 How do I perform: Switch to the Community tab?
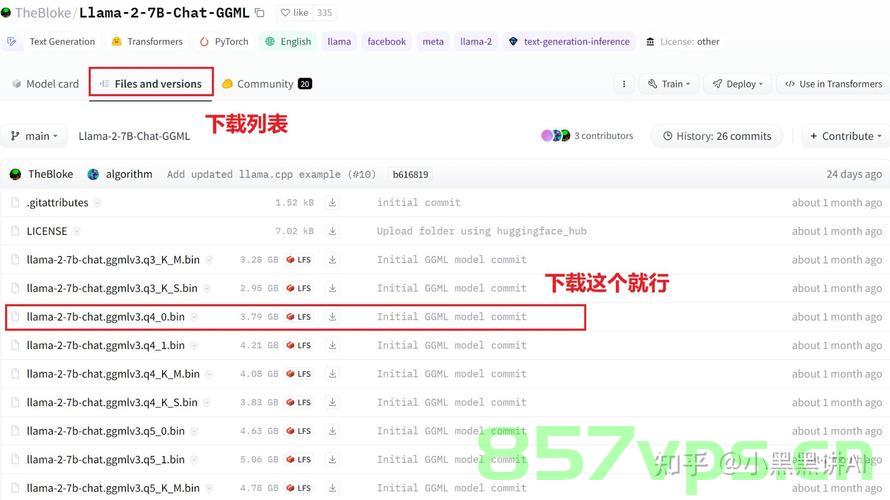pyautogui.click(x=266, y=84)
